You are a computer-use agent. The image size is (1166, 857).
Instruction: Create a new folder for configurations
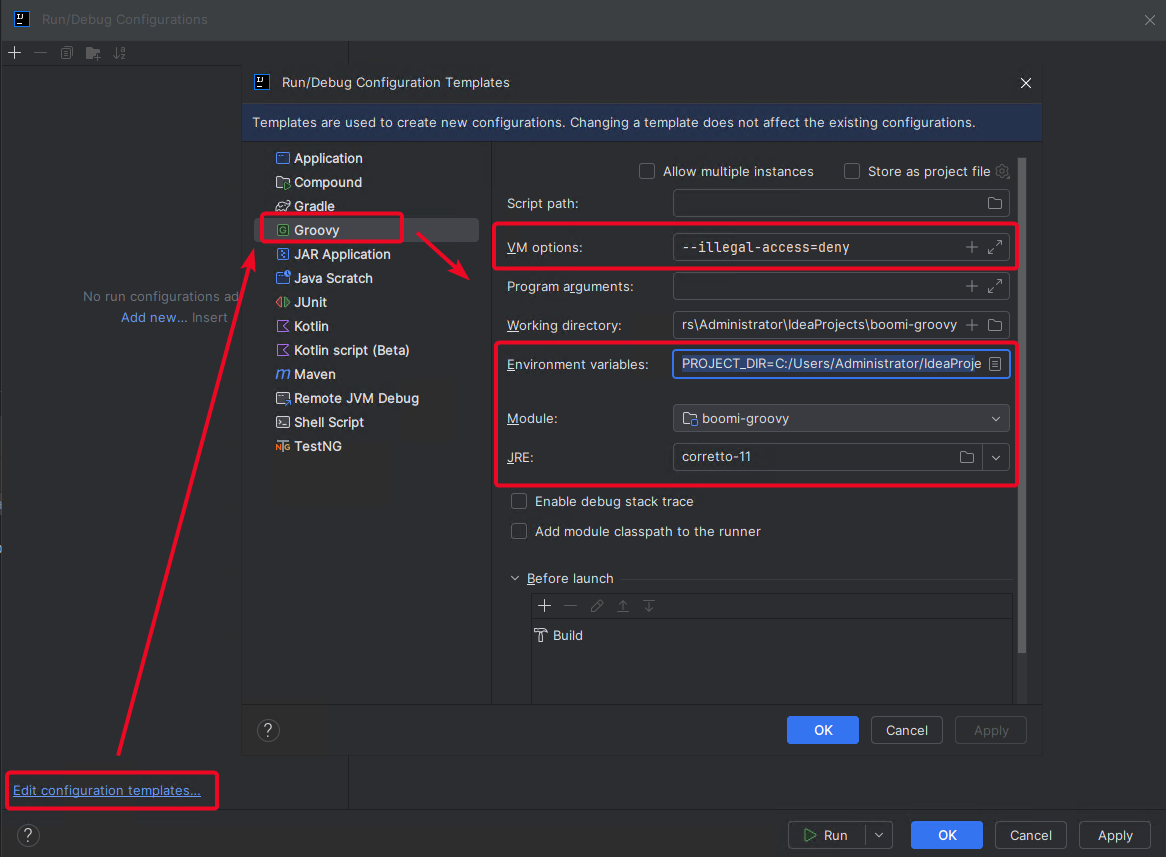[92, 52]
